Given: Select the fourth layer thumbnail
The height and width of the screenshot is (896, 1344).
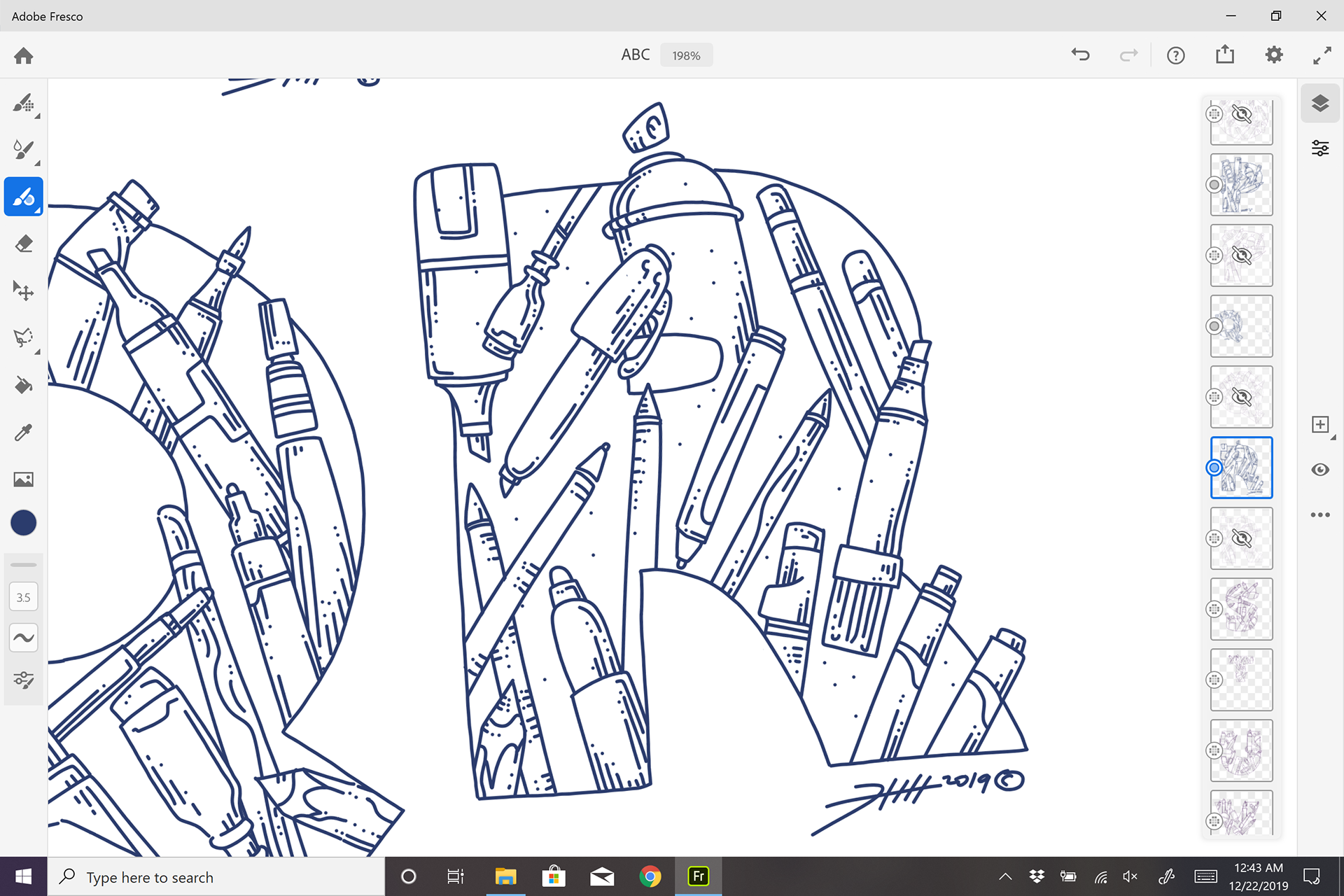Looking at the screenshot, I should [x=1242, y=326].
